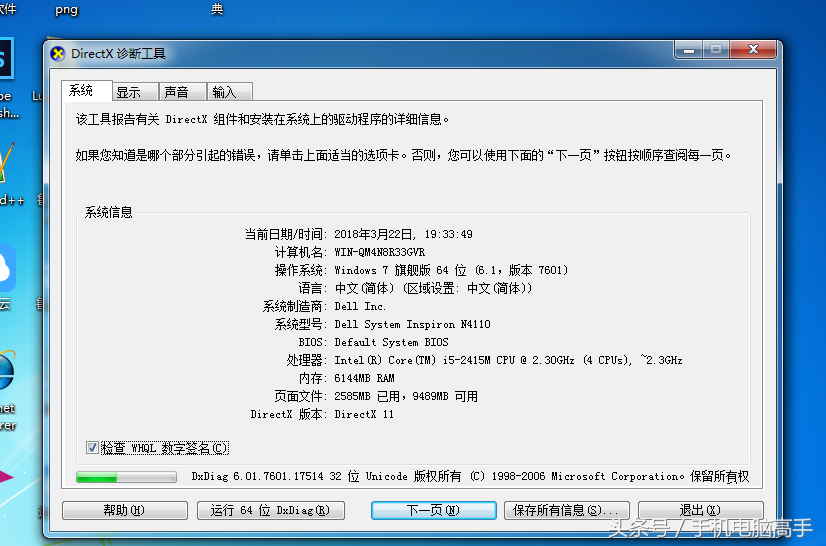
Task: Click 运行 64 位 DxDiag button
Action: coord(270,510)
